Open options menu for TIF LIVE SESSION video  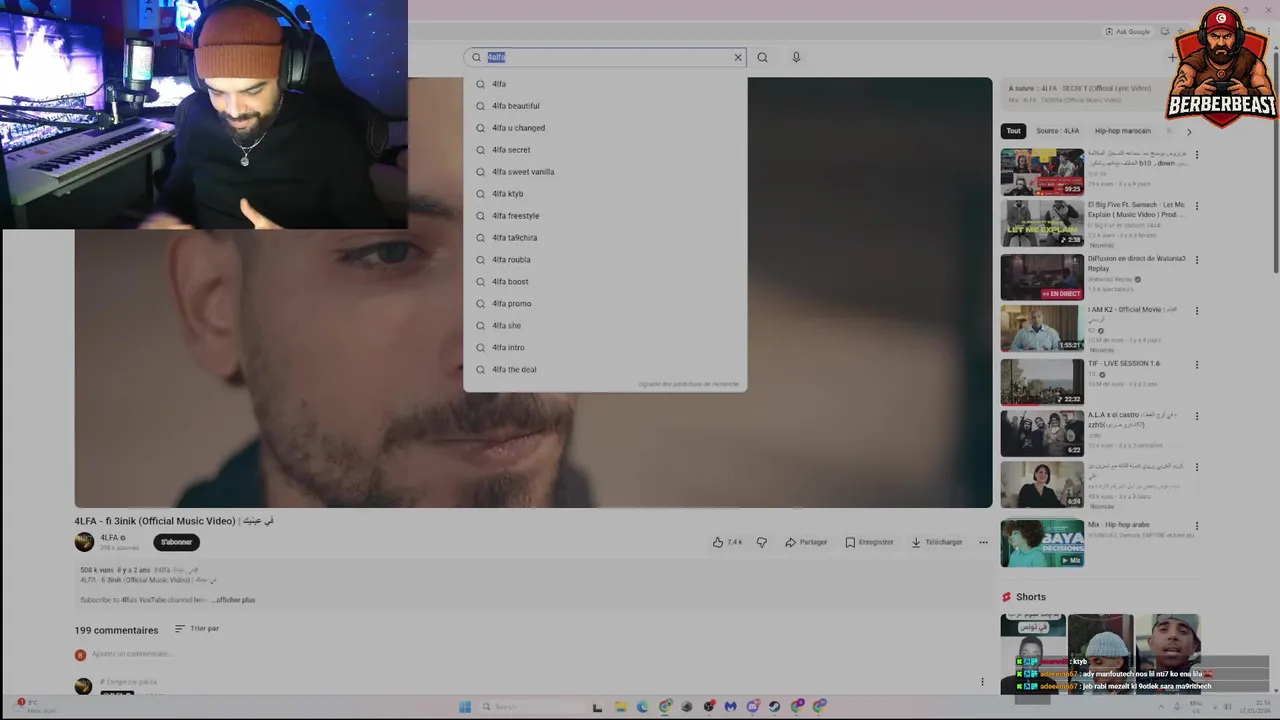point(1197,365)
